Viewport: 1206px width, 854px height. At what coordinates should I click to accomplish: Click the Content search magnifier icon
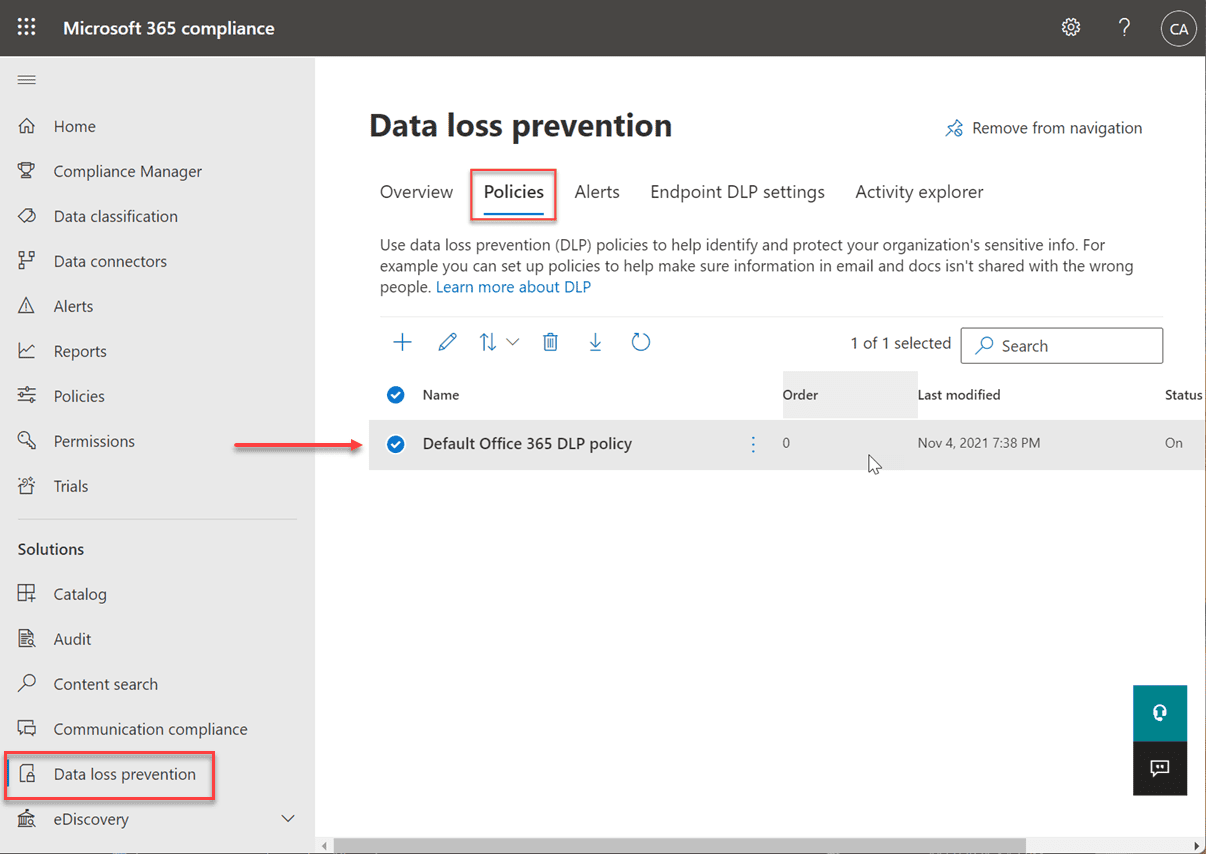pyautogui.click(x=27, y=684)
